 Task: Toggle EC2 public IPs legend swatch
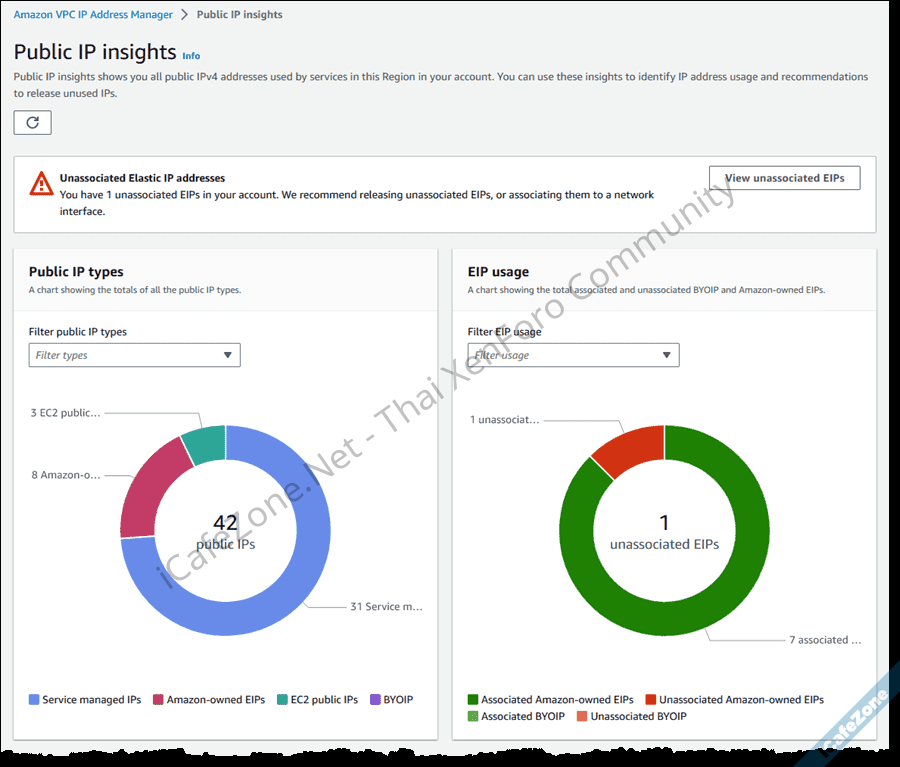click(x=282, y=700)
